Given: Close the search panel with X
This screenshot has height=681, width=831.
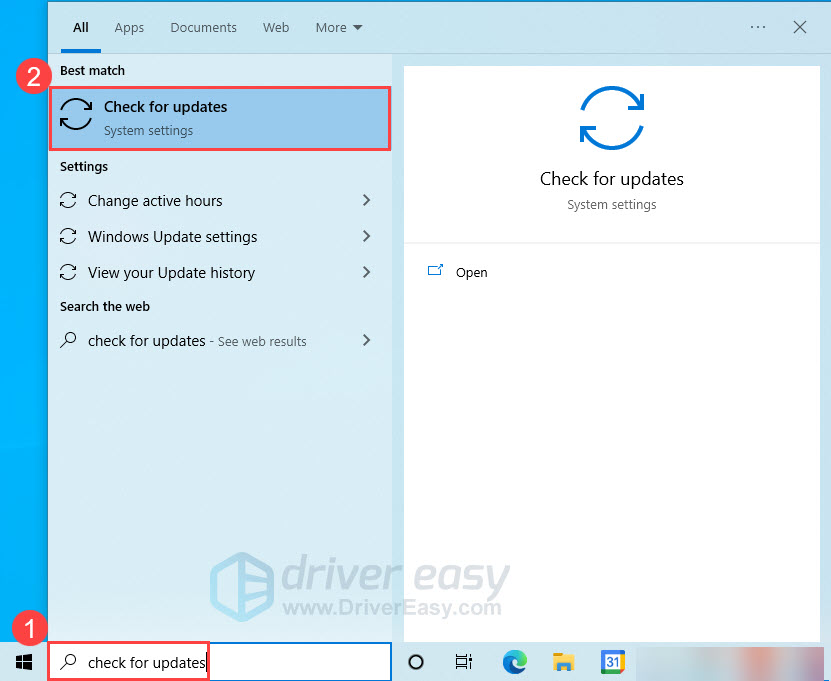Looking at the screenshot, I should (800, 28).
